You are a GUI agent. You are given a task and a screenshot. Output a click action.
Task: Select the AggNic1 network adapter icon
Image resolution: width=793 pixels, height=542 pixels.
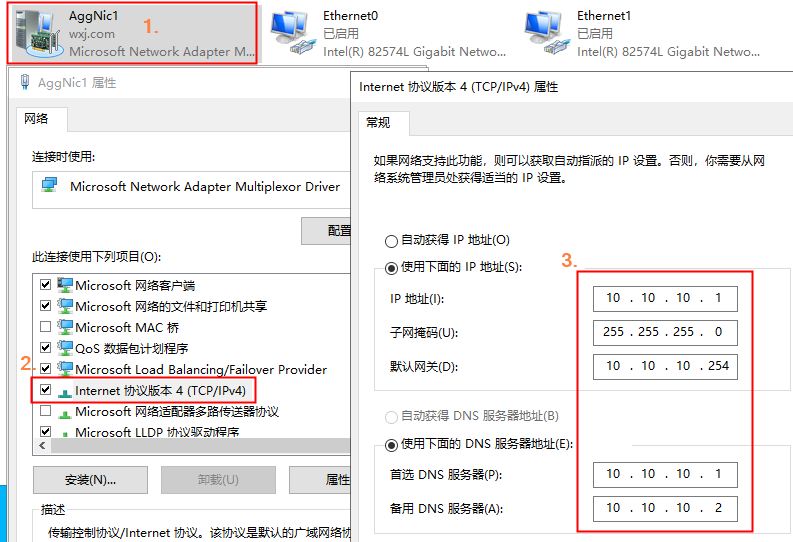click(39, 34)
